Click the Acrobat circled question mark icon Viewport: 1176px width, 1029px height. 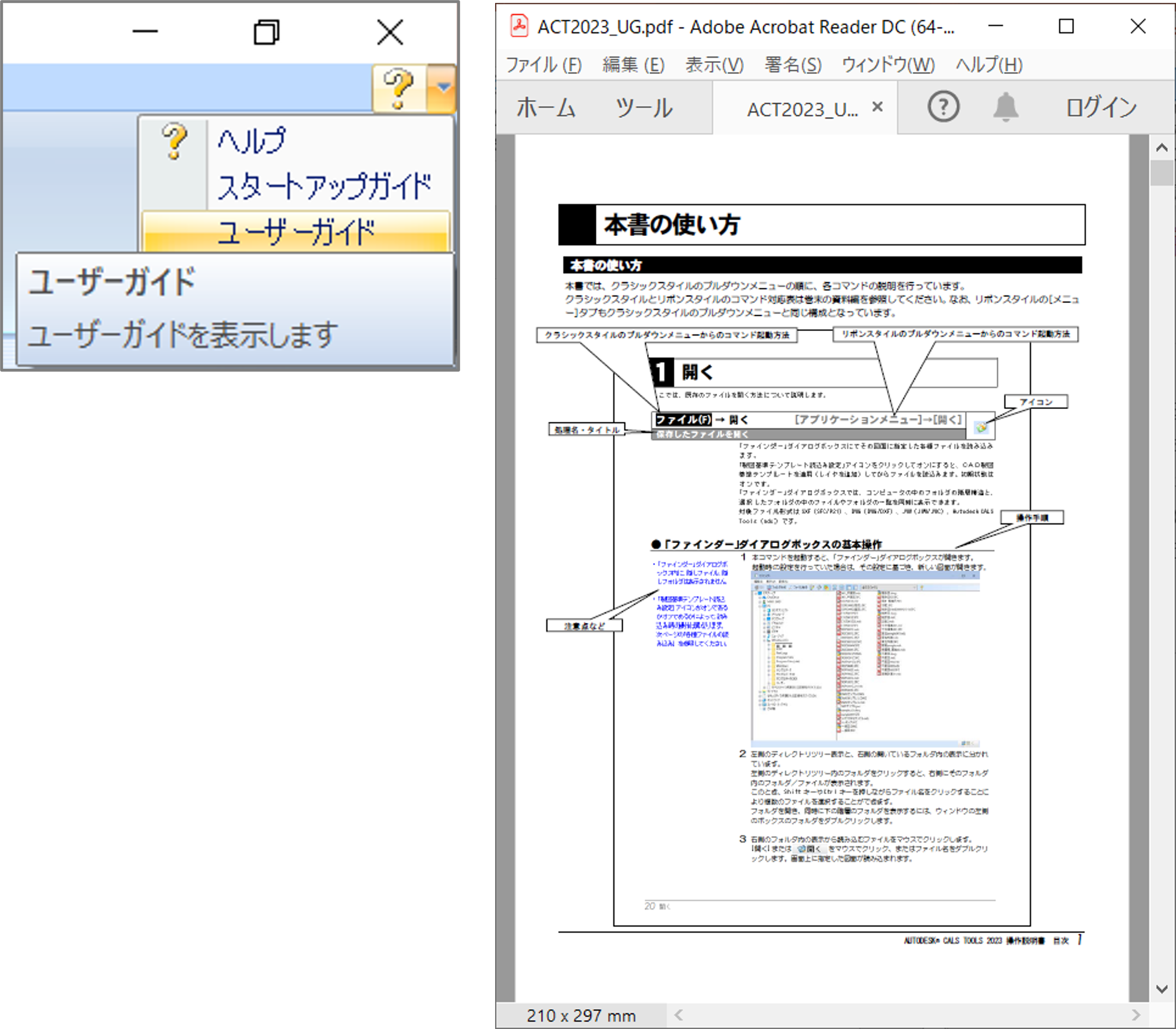tap(942, 107)
